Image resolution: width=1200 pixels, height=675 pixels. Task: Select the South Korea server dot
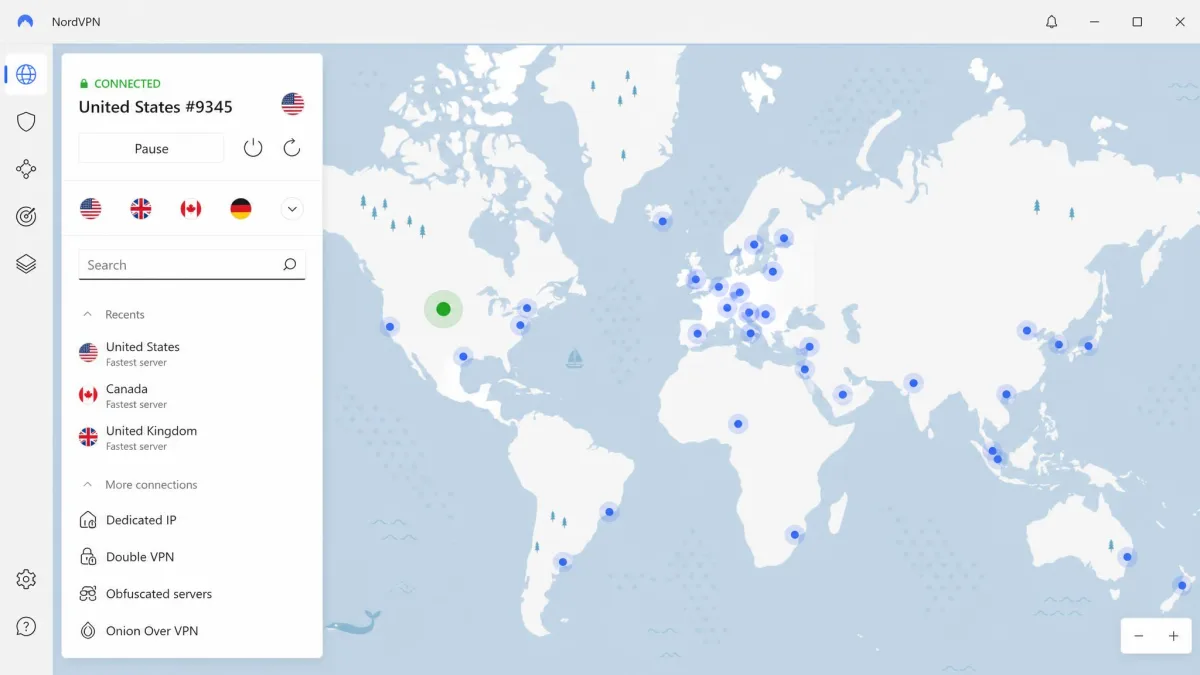click(1058, 345)
